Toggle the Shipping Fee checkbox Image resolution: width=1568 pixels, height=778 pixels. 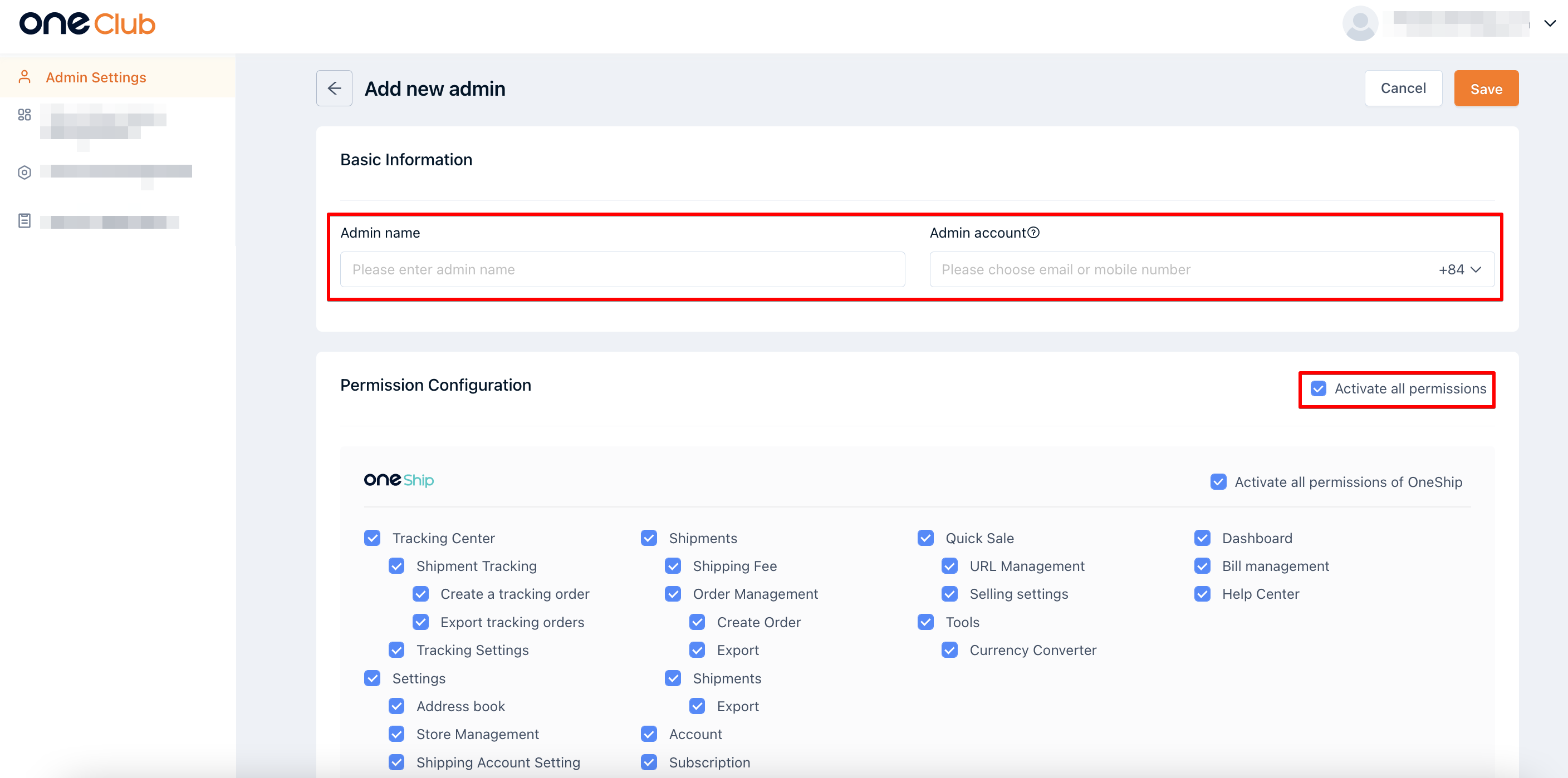click(x=673, y=566)
